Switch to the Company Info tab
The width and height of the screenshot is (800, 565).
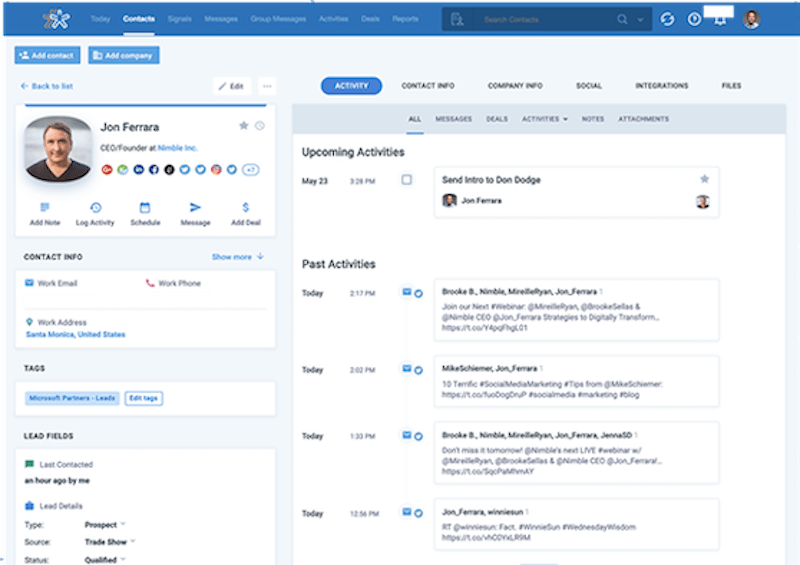515,86
